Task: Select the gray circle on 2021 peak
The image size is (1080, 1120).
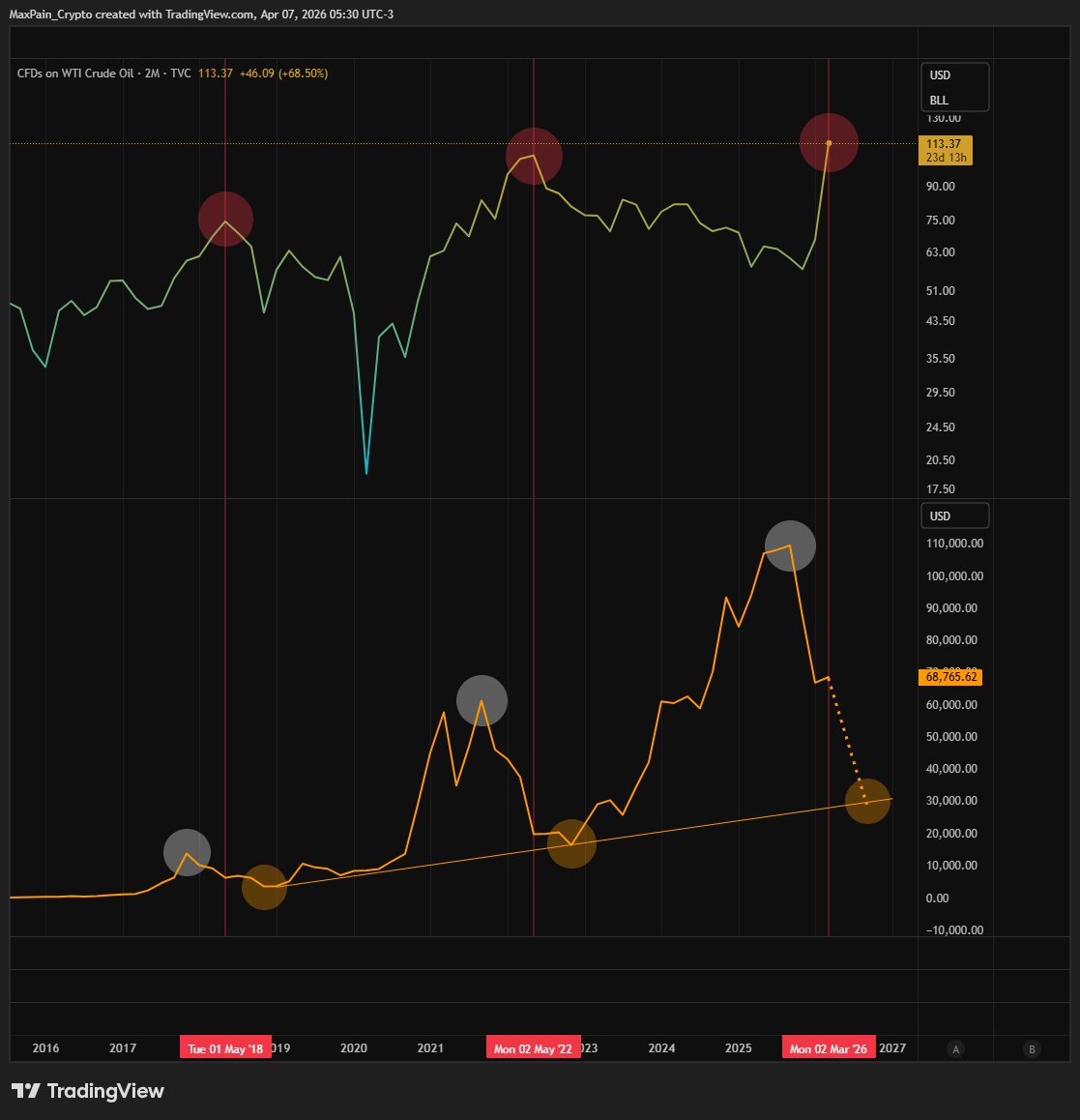Action: (x=482, y=700)
